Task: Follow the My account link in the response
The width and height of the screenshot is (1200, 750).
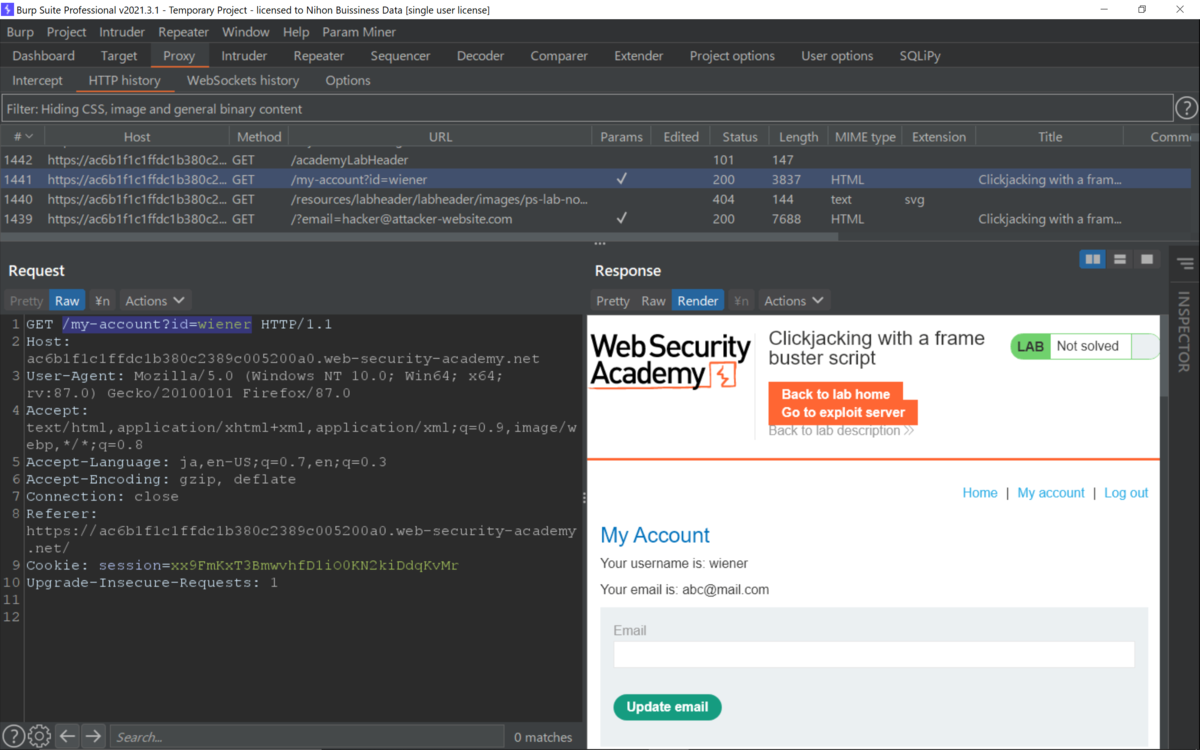Action: point(1050,492)
